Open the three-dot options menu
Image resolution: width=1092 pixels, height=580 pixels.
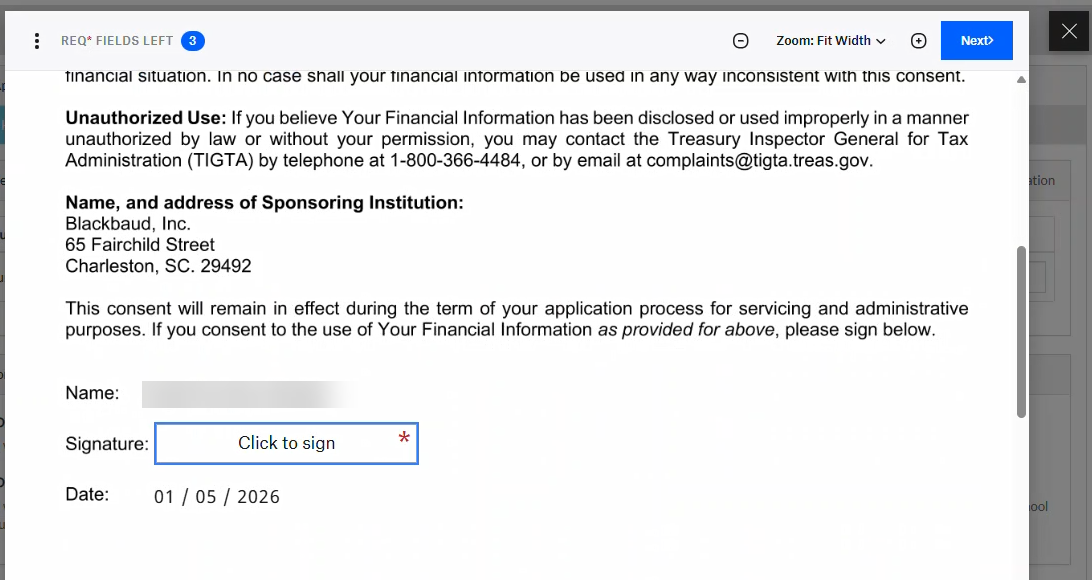[37, 40]
